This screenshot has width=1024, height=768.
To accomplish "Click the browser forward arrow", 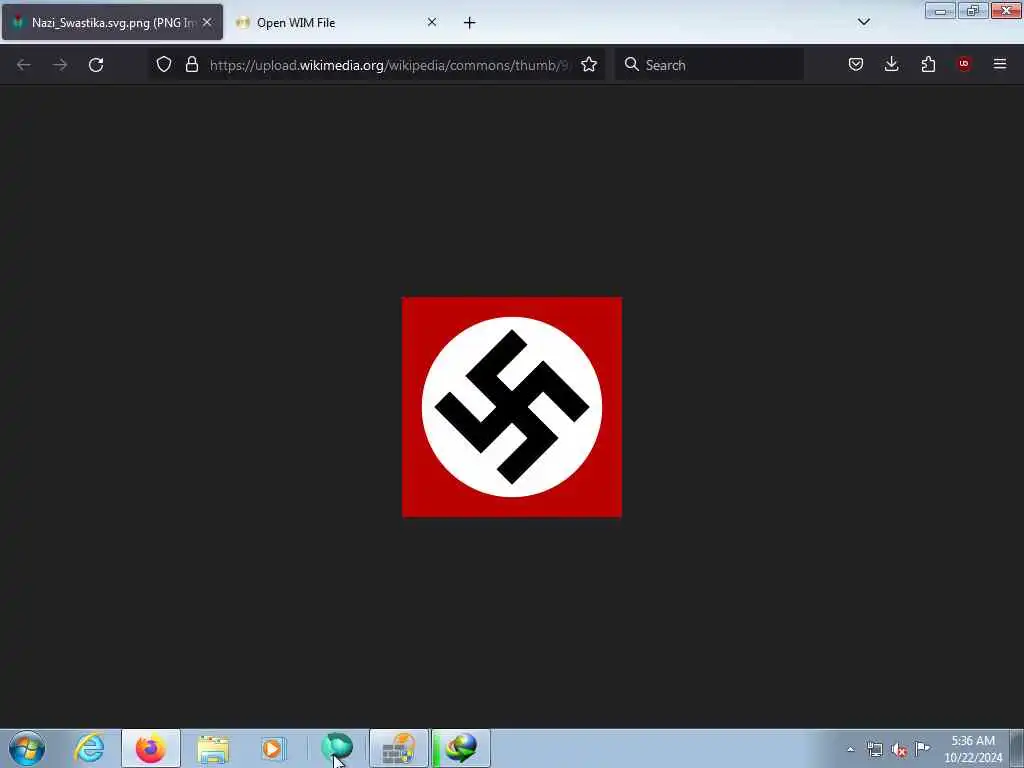I will coord(60,65).
